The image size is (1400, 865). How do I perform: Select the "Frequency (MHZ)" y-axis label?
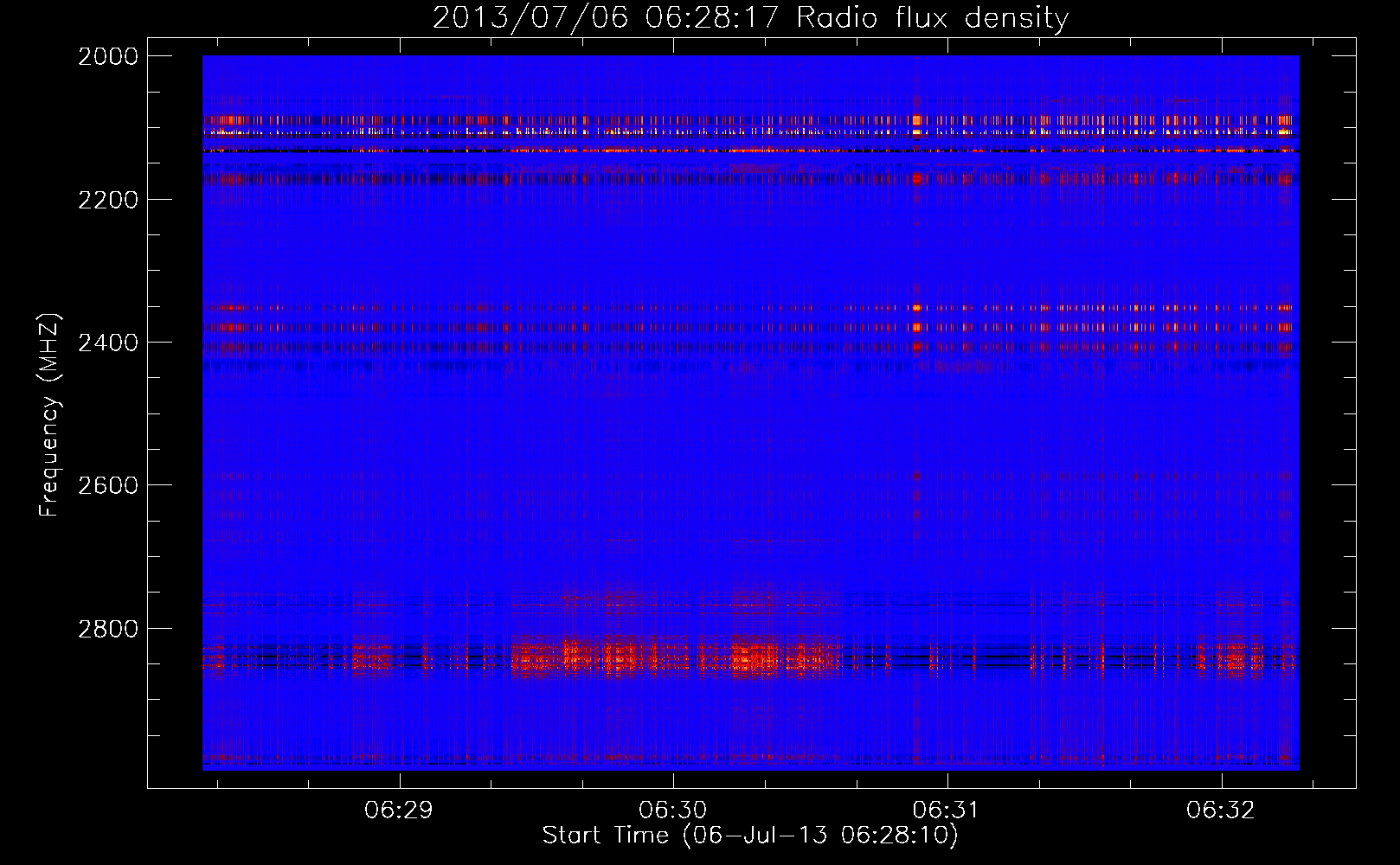[49, 414]
